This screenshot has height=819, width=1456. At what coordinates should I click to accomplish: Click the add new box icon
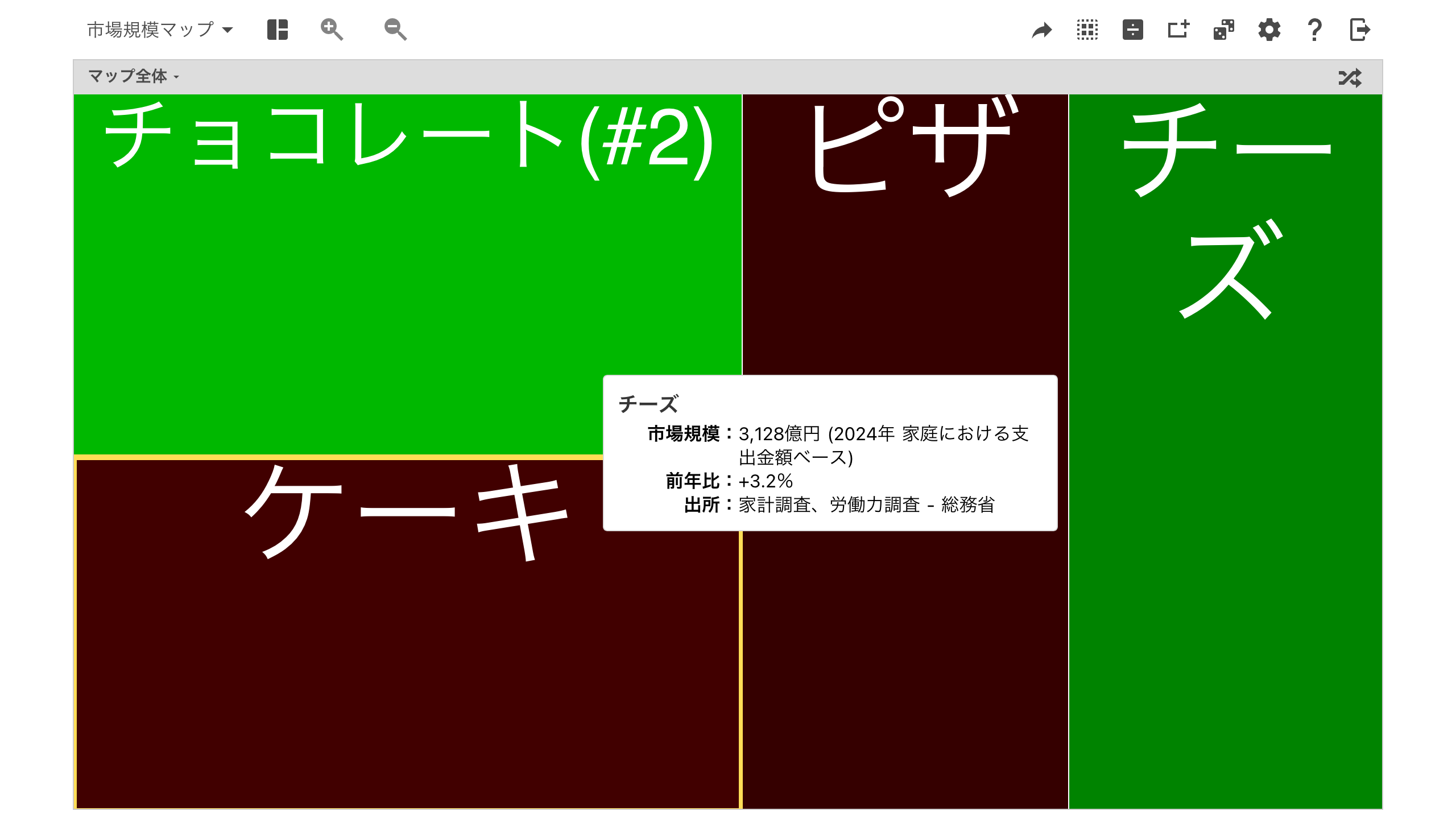click(1178, 30)
